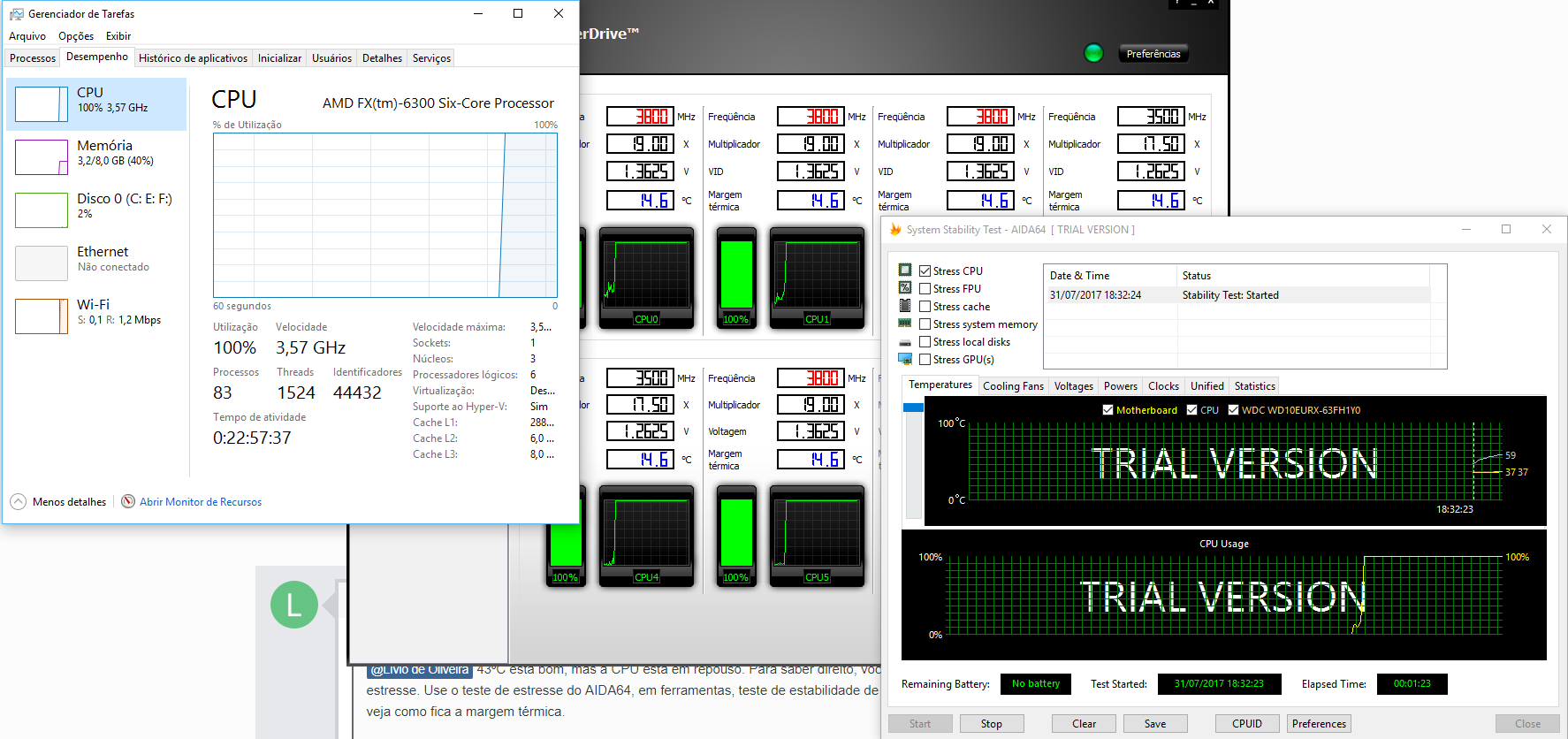Screen dimensions: 1568x739
Task: Select the Ethernet performance item
Action: pyautogui.click(x=96, y=263)
